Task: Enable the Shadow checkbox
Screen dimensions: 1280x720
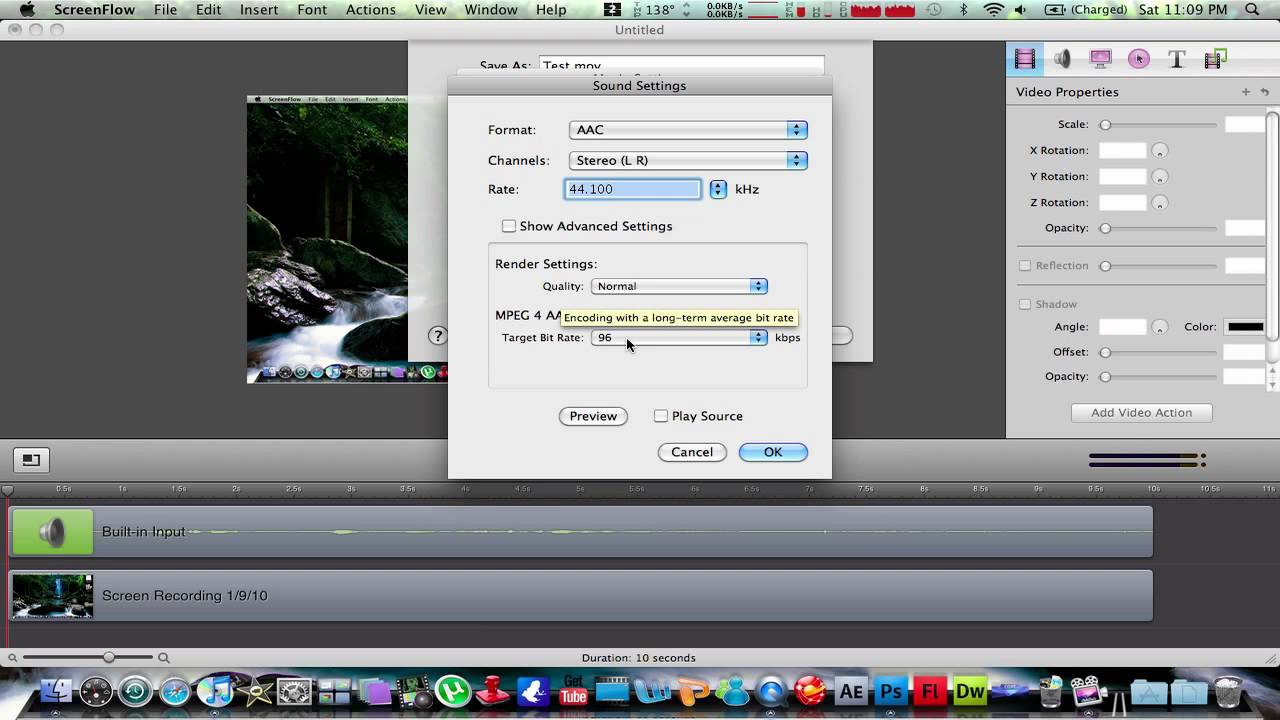Action: (x=1024, y=304)
